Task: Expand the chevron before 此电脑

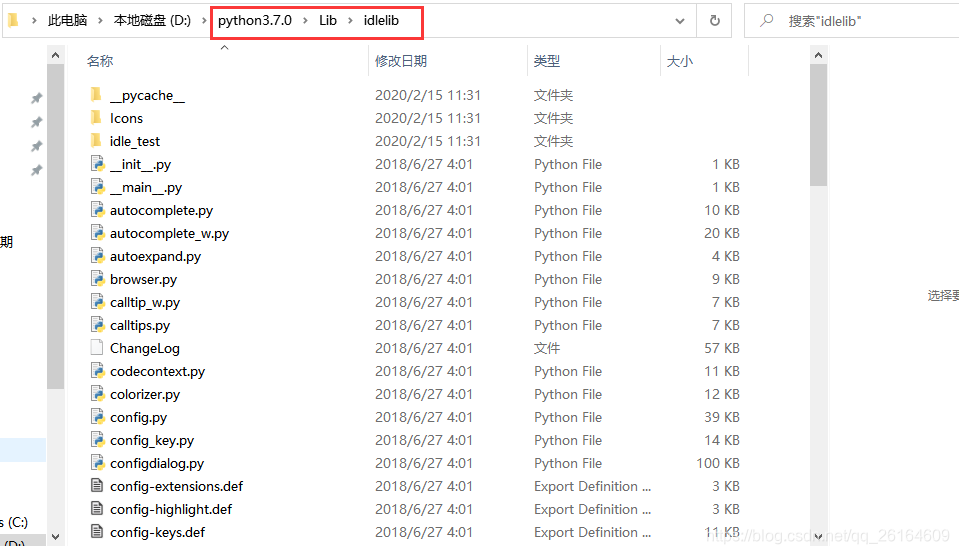Action: [x=34, y=21]
